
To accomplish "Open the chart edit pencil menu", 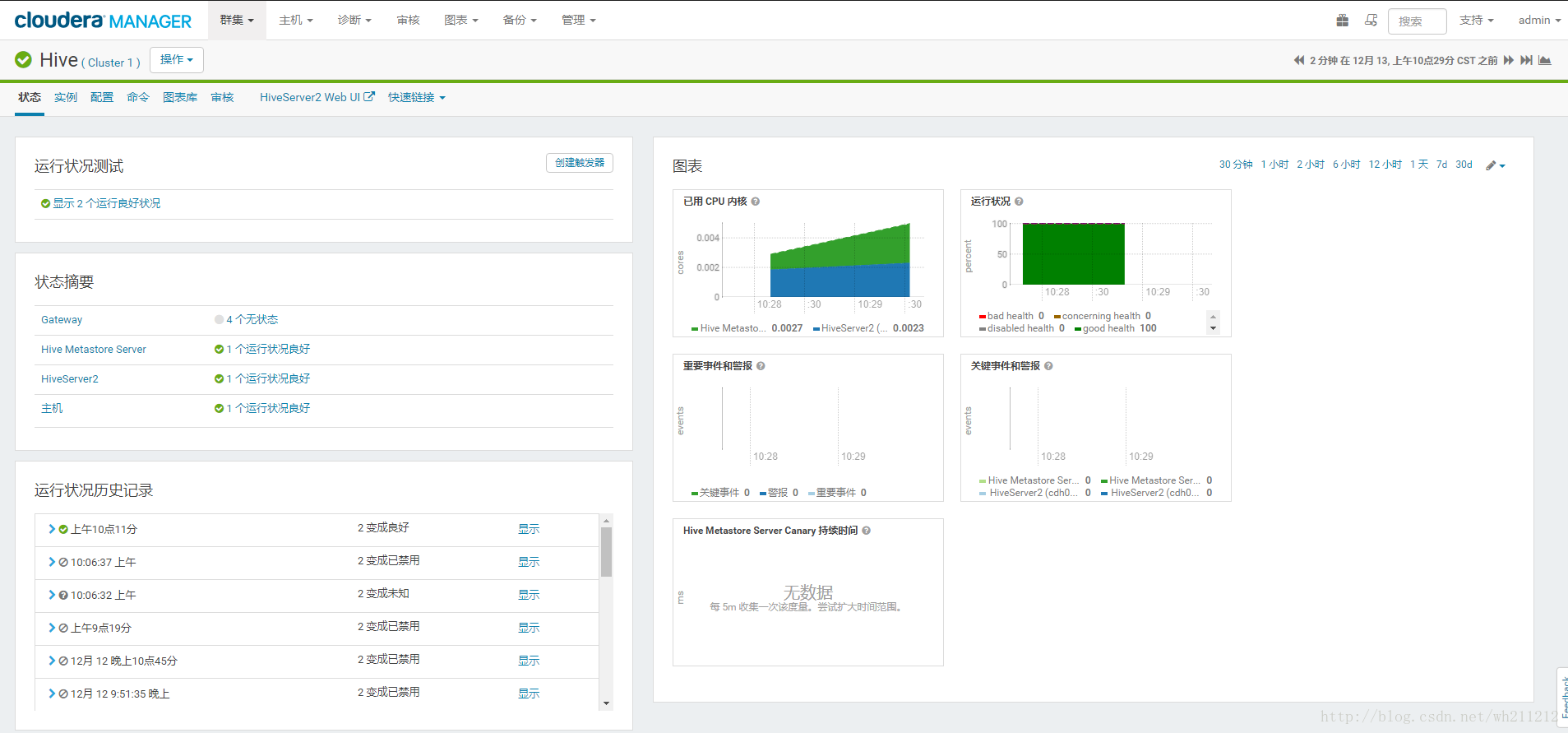I will 1496,165.
